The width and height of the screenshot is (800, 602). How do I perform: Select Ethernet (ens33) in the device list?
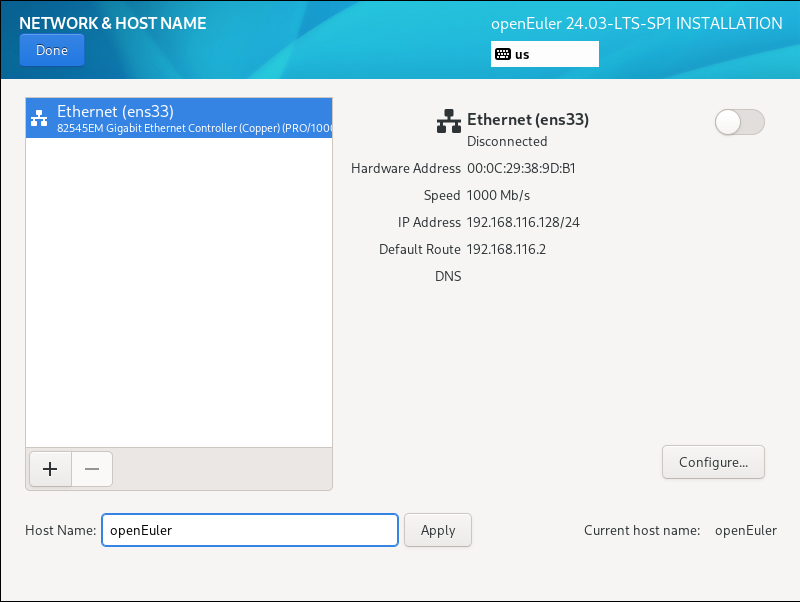(179, 118)
